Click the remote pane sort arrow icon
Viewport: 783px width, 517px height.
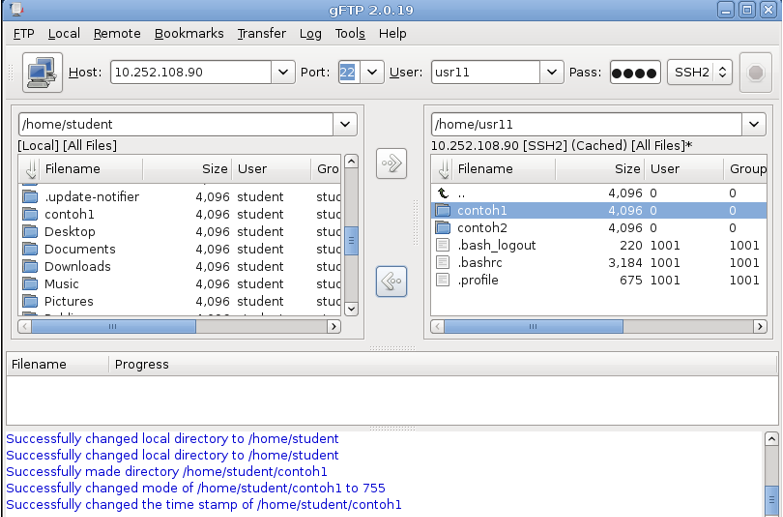pos(444,169)
